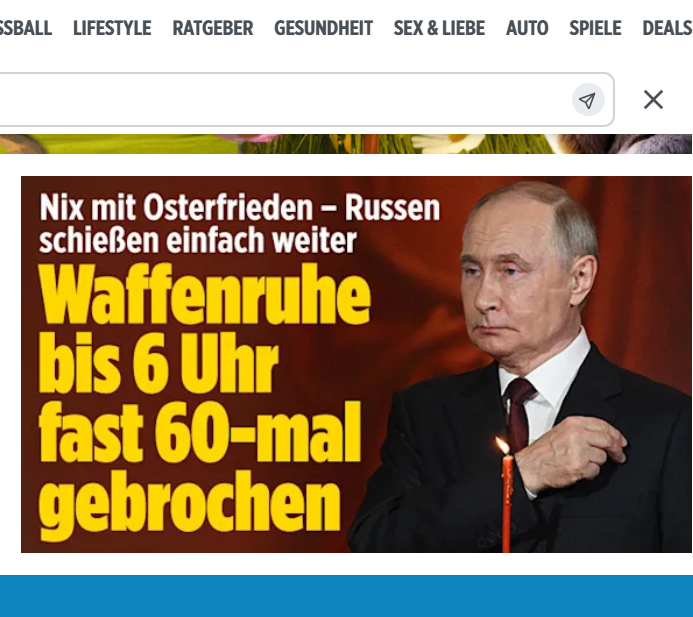The width and height of the screenshot is (693, 617).
Task: Click the Easter meadow banner strip
Action: pyautogui.click(x=346, y=144)
